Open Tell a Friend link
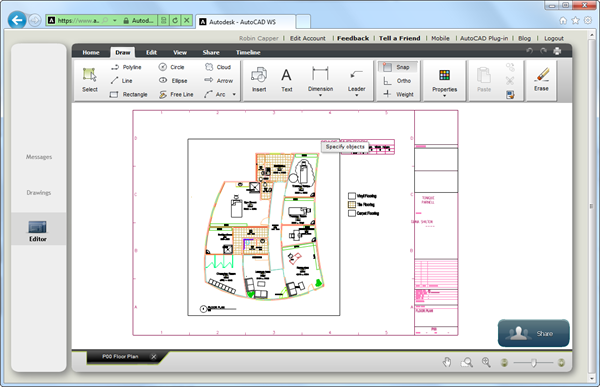This screenshot has height=387, width=600. point(399,38)
